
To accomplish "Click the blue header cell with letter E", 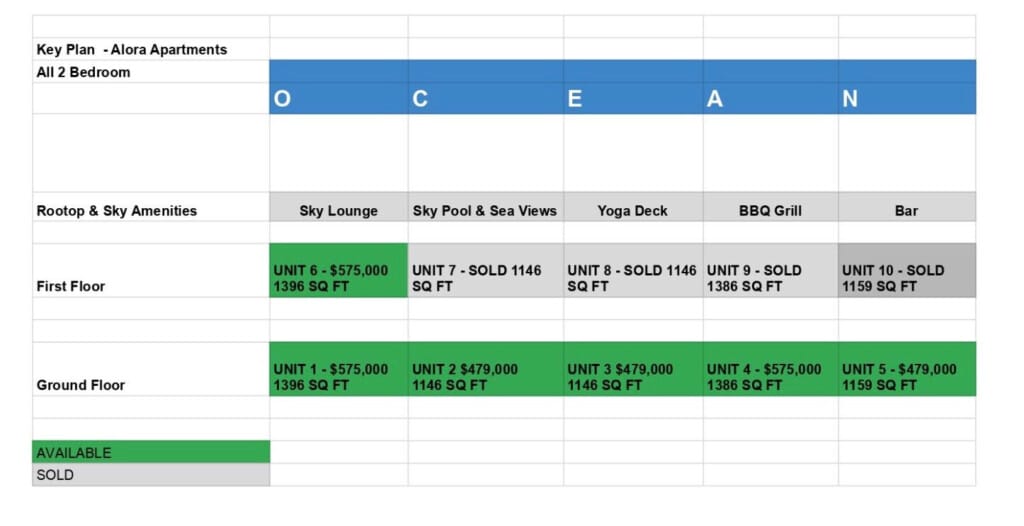I will point(633,99).
